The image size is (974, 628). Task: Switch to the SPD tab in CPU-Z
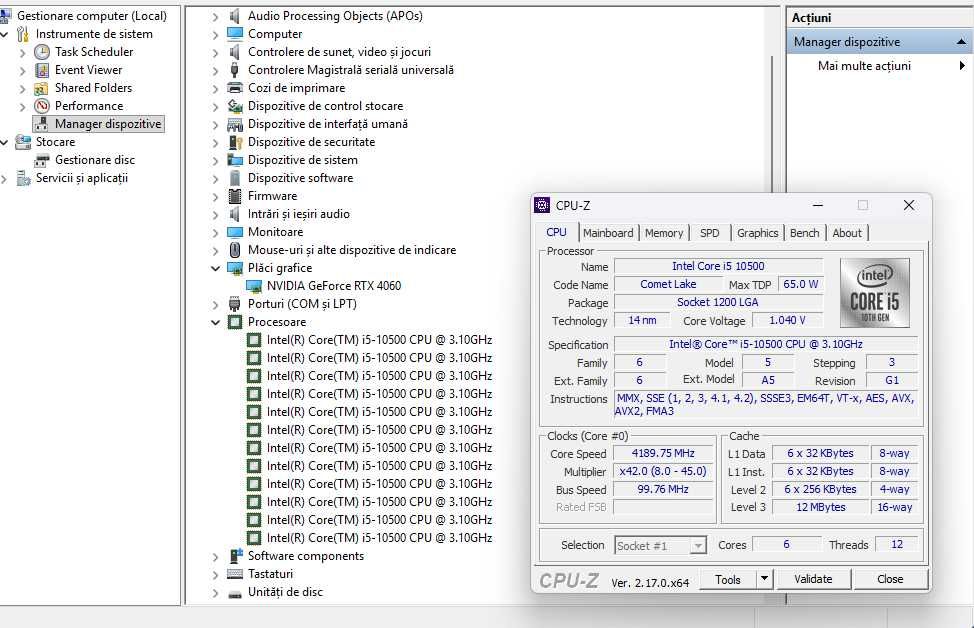click(709, 233)
